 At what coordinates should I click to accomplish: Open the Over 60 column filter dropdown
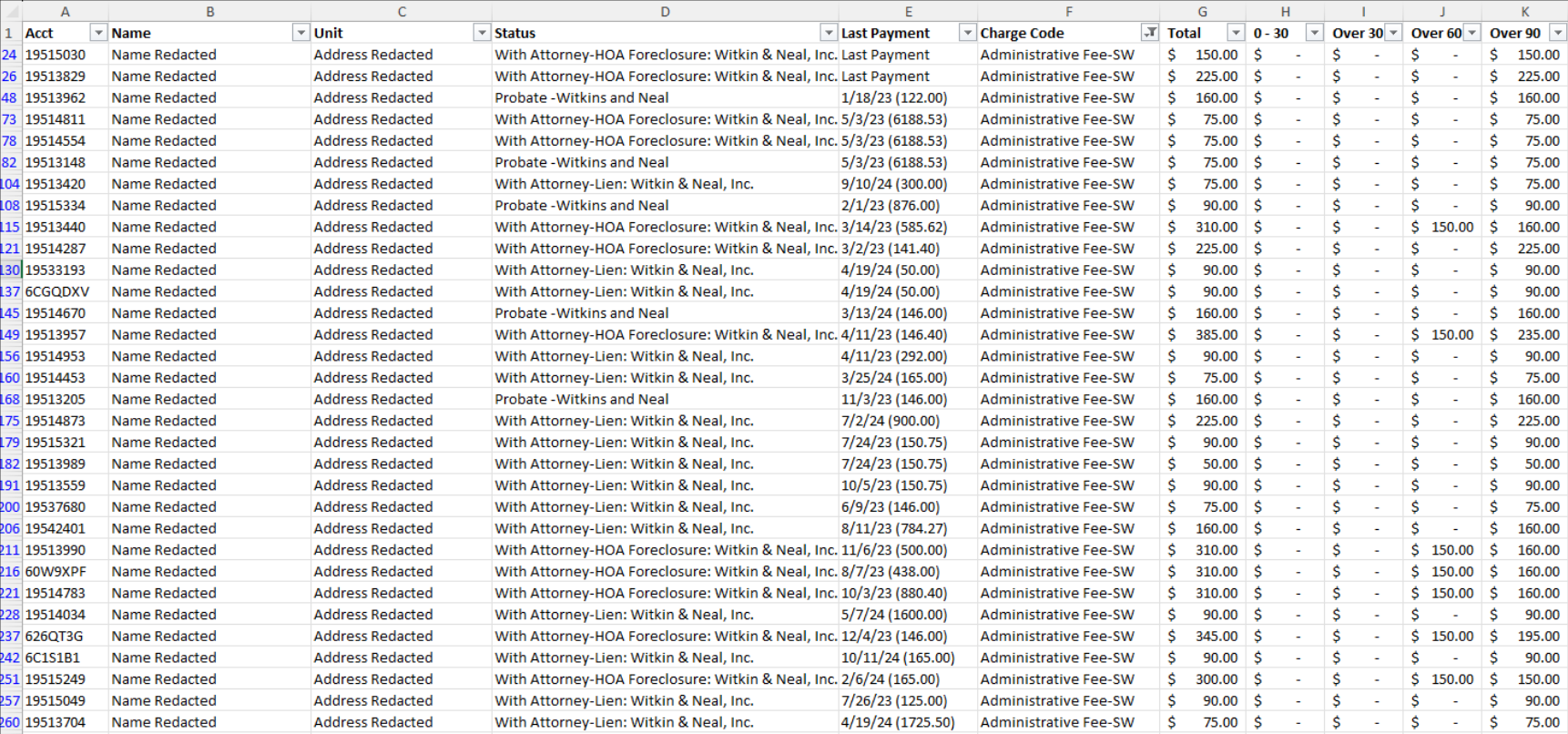(1471, 33)
